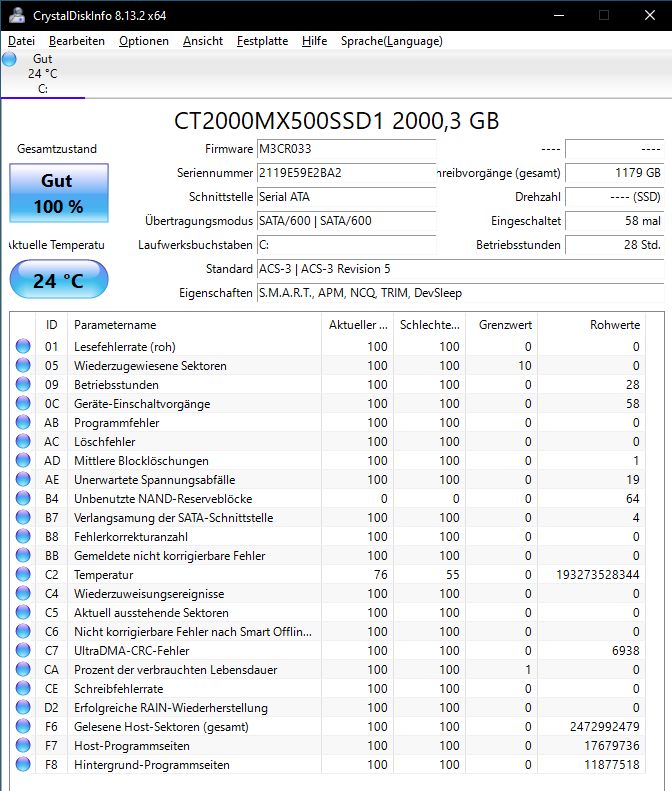The width and height of the screenshot is (672, 791).
Task: Click status orb of Lesefehlerrate (roh) row
Action: coord(23,346)
